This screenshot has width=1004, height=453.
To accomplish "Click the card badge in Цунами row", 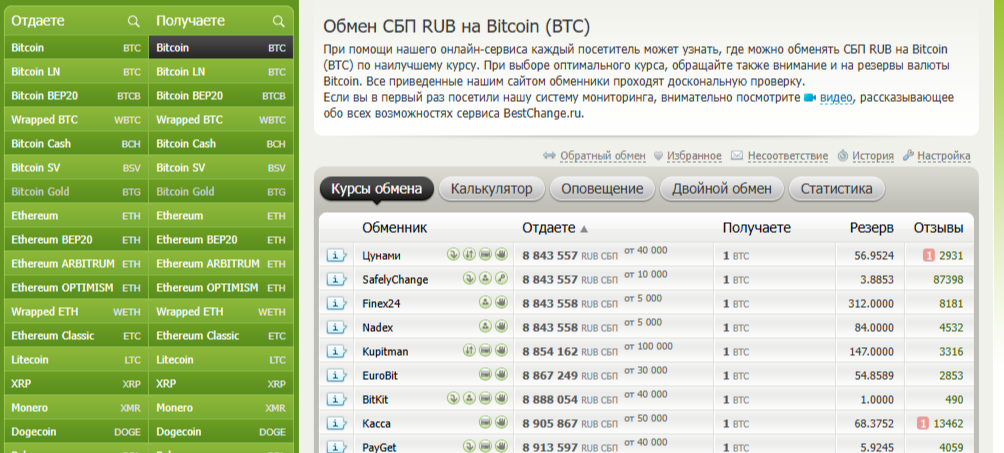I will pos(485,254).
